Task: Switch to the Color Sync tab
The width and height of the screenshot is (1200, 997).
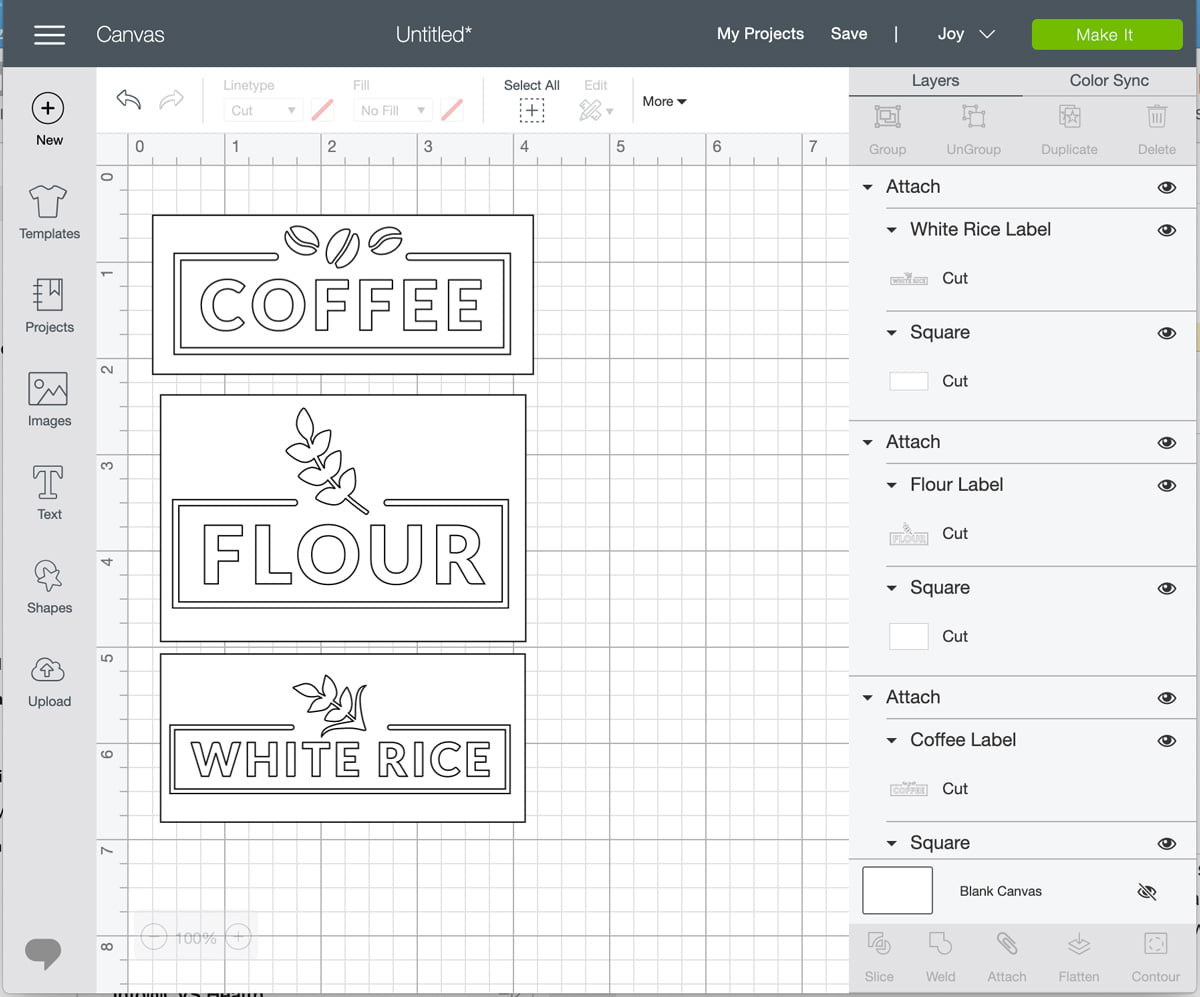Action: pos(1108,81)
